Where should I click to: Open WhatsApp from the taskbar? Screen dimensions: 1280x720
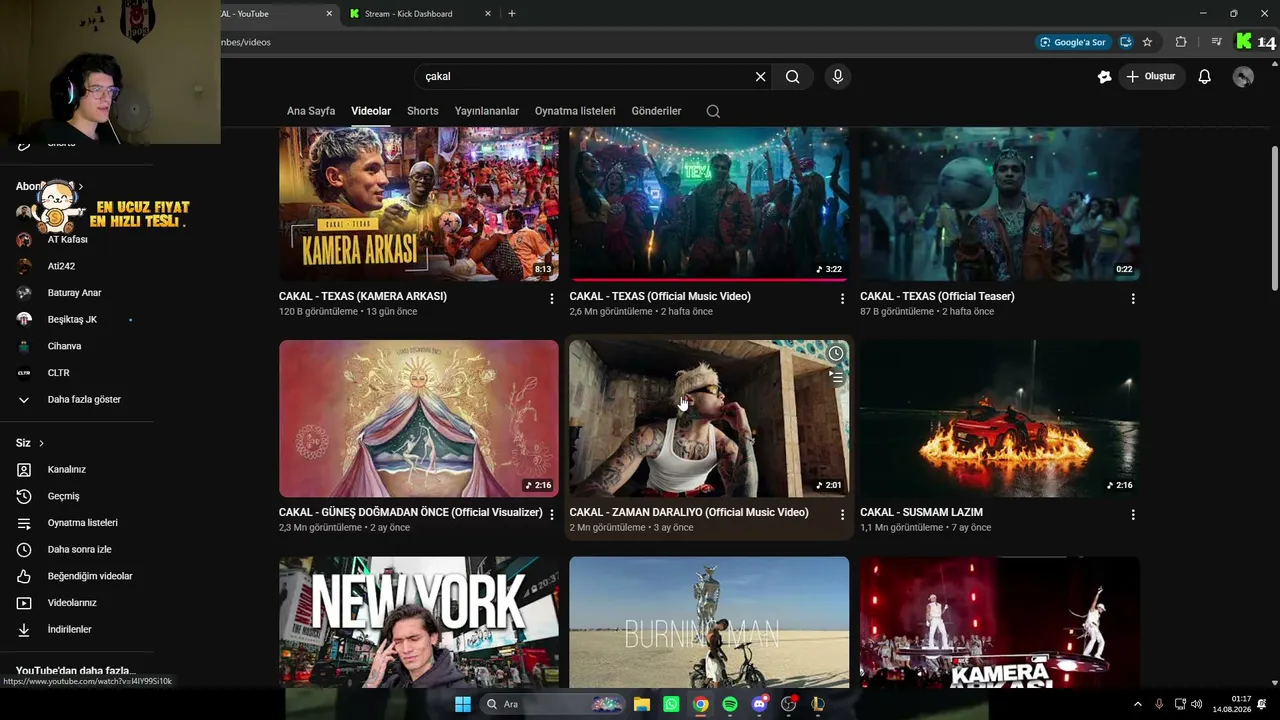[671, 704]
